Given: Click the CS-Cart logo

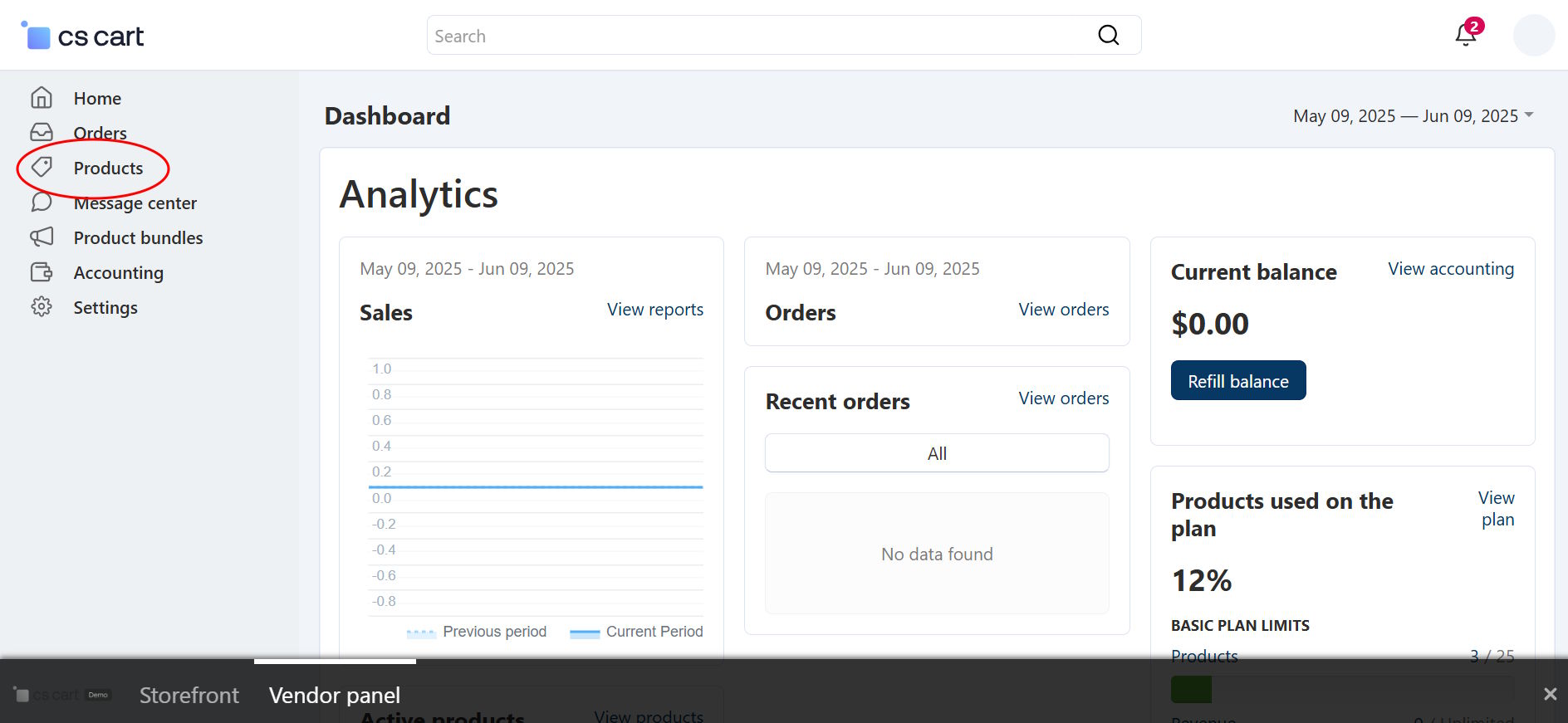Looking at the screenshot, I should click(x=82, y=36).
